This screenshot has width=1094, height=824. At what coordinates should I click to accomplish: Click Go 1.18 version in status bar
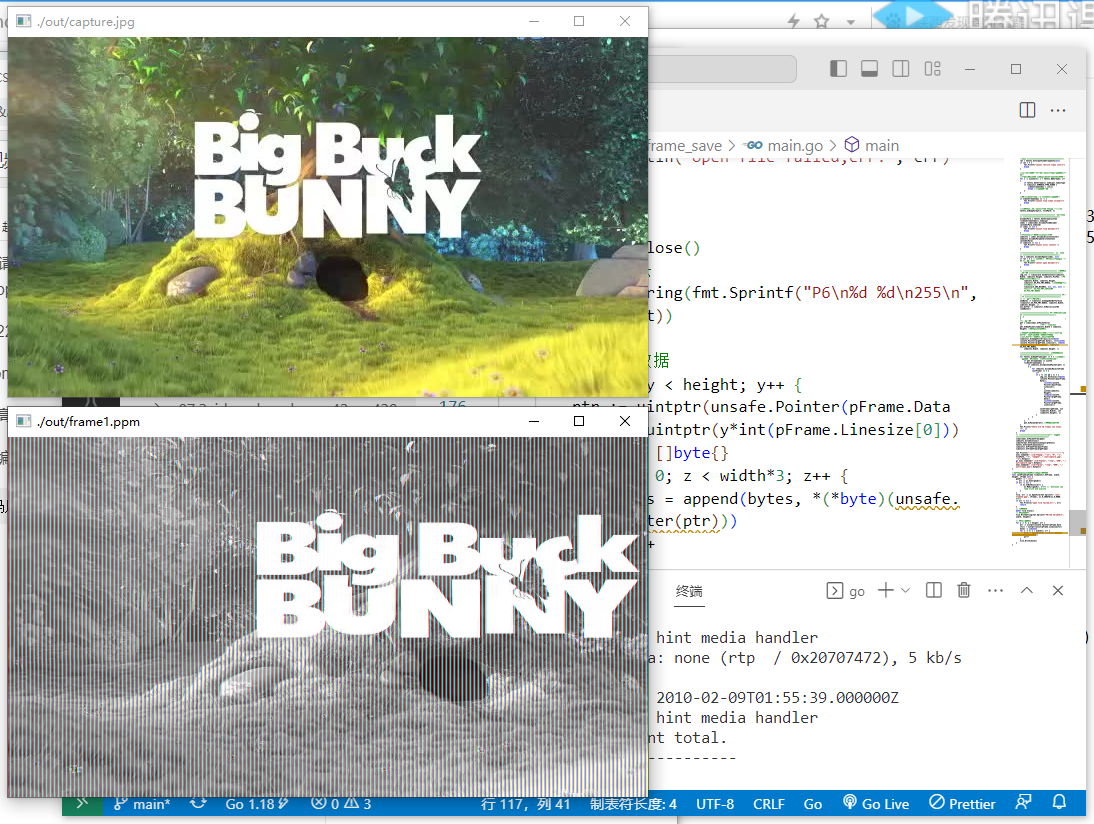pos(256,804)
